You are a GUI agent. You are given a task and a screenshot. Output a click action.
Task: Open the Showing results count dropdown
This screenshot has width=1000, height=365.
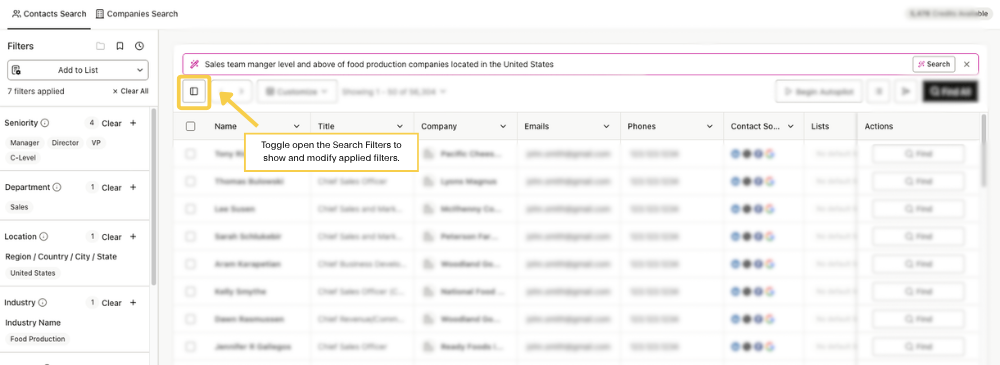pos(393,92)
